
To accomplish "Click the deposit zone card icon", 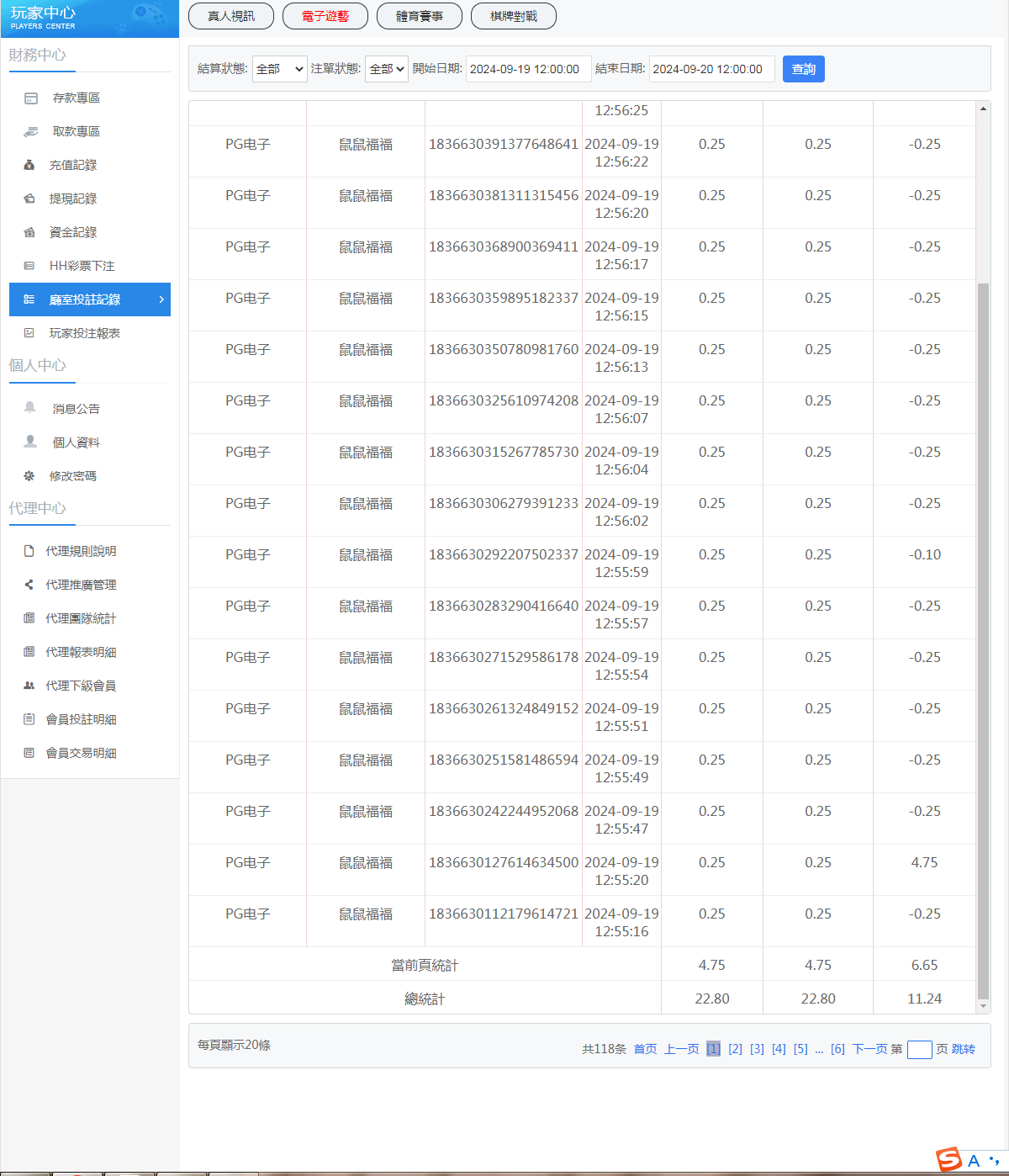I will click(31, 98).
